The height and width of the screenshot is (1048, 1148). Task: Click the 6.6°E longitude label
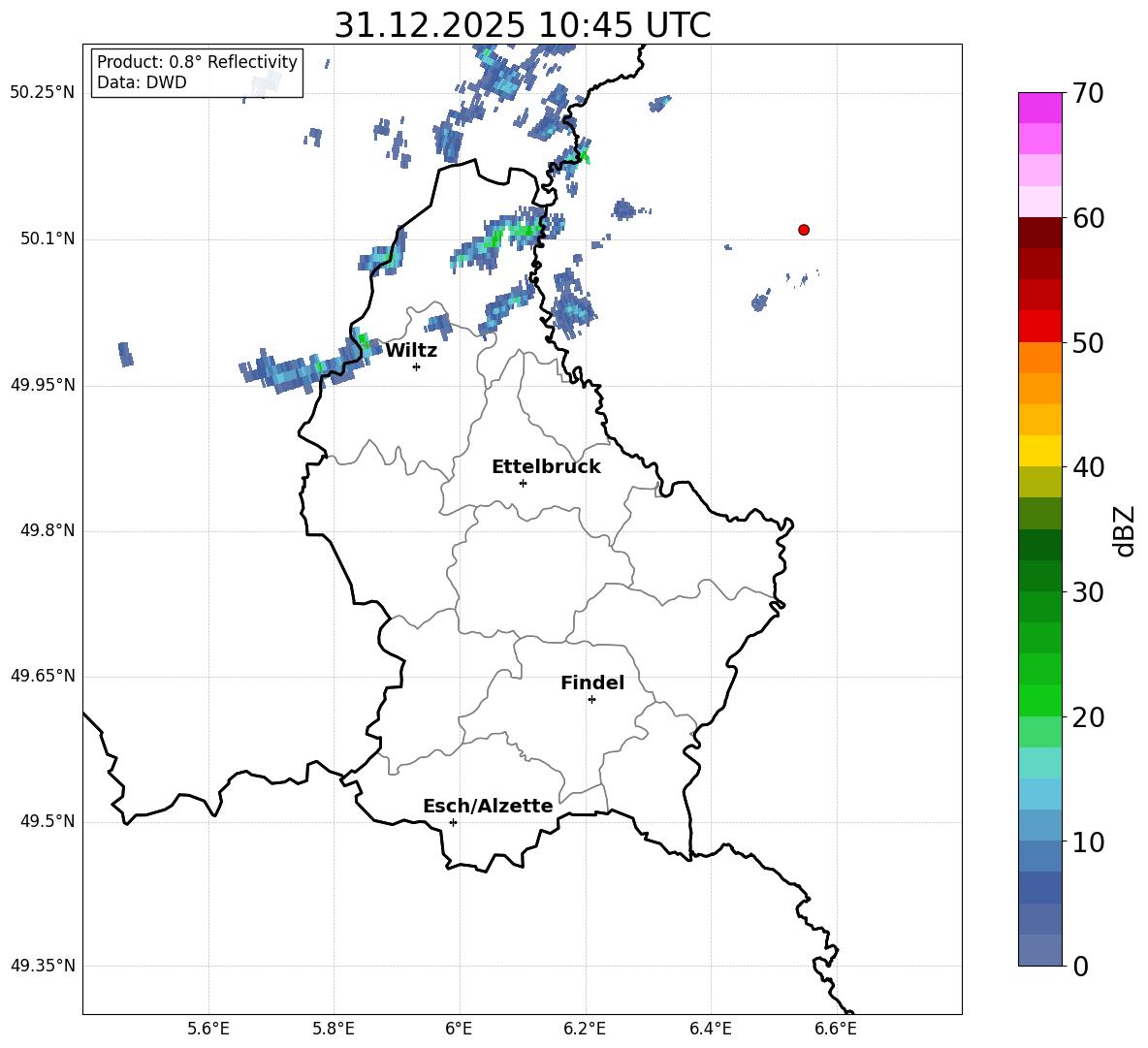pyautogui.click(x=836, y=1029)
